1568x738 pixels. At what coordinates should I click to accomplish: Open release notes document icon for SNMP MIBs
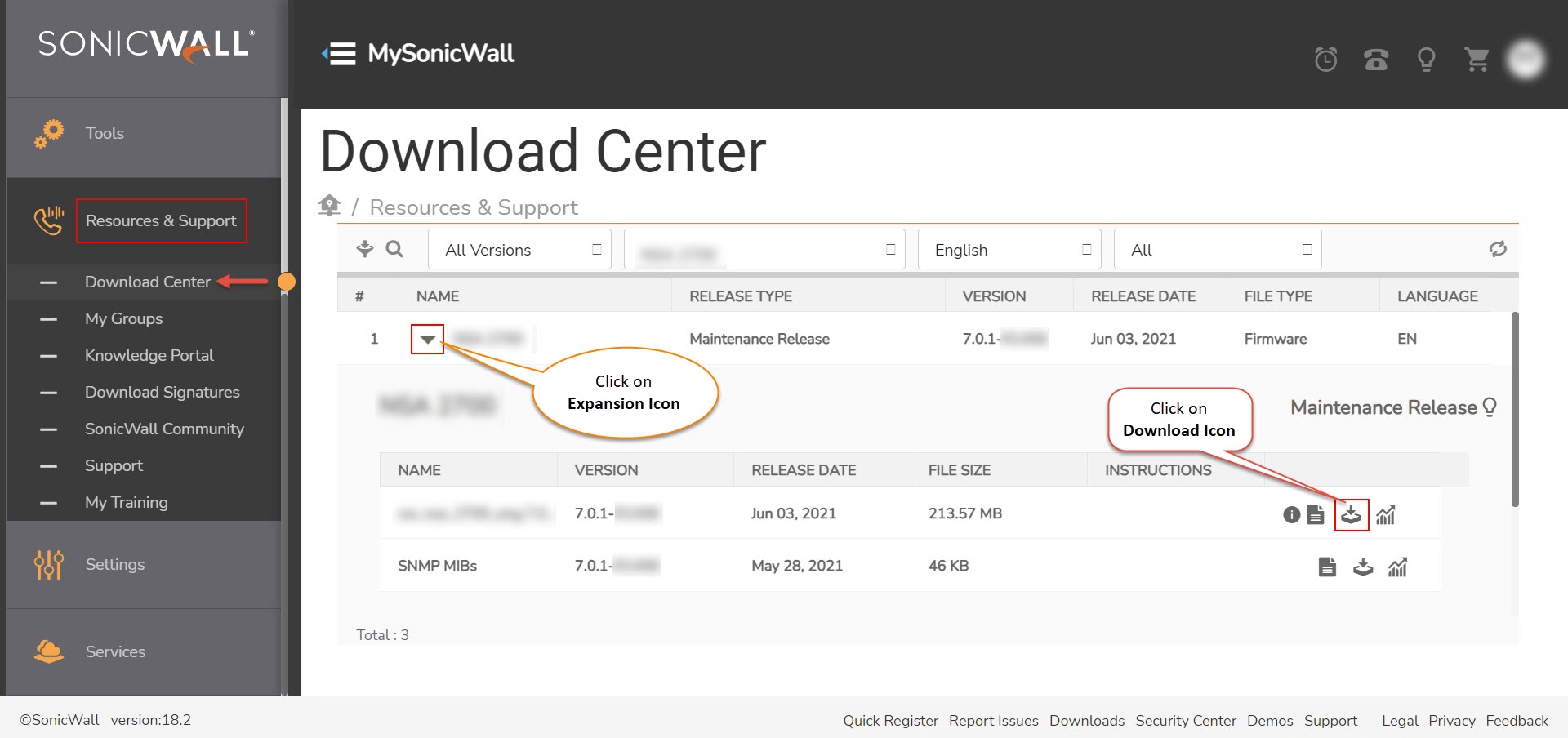click(x=1327, y=567)
